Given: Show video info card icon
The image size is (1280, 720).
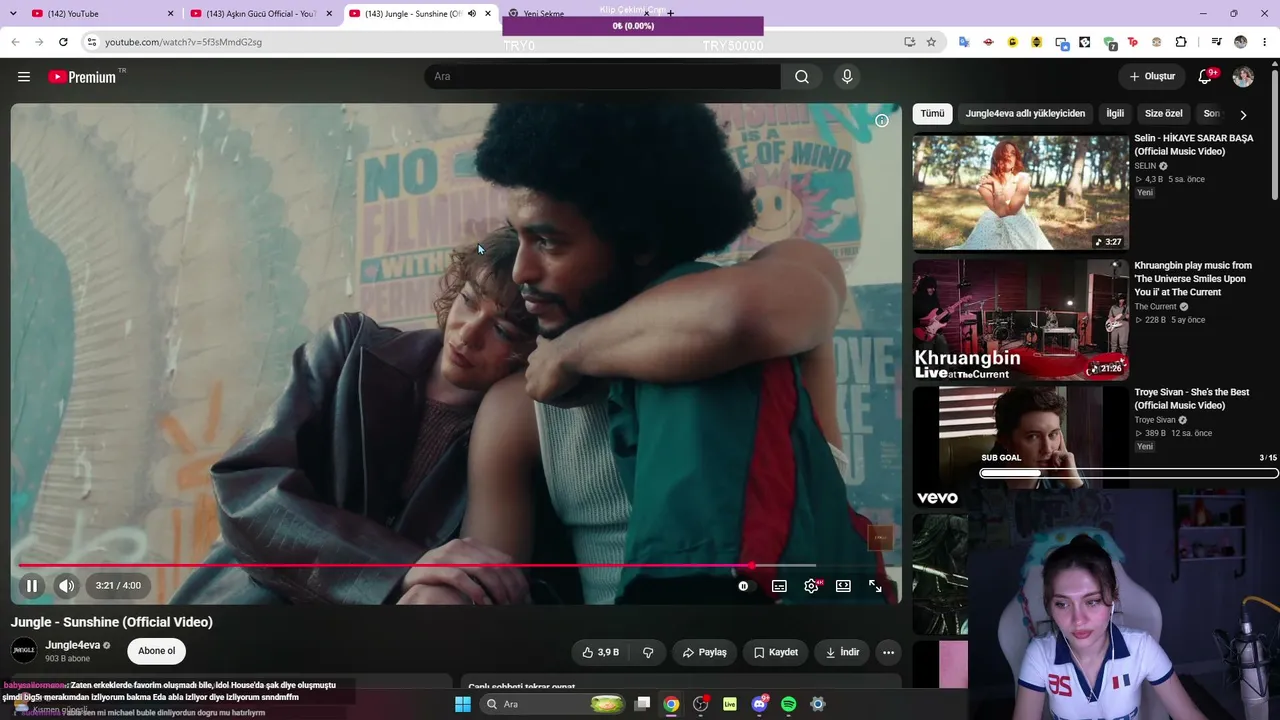Looking at the screenshot, I should [882, 121].
